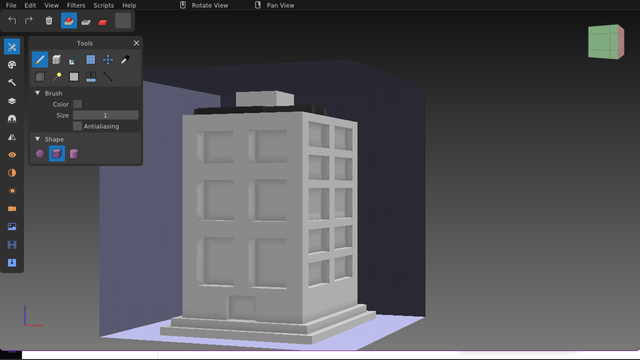Click the trash delete icon

(49, 20)
